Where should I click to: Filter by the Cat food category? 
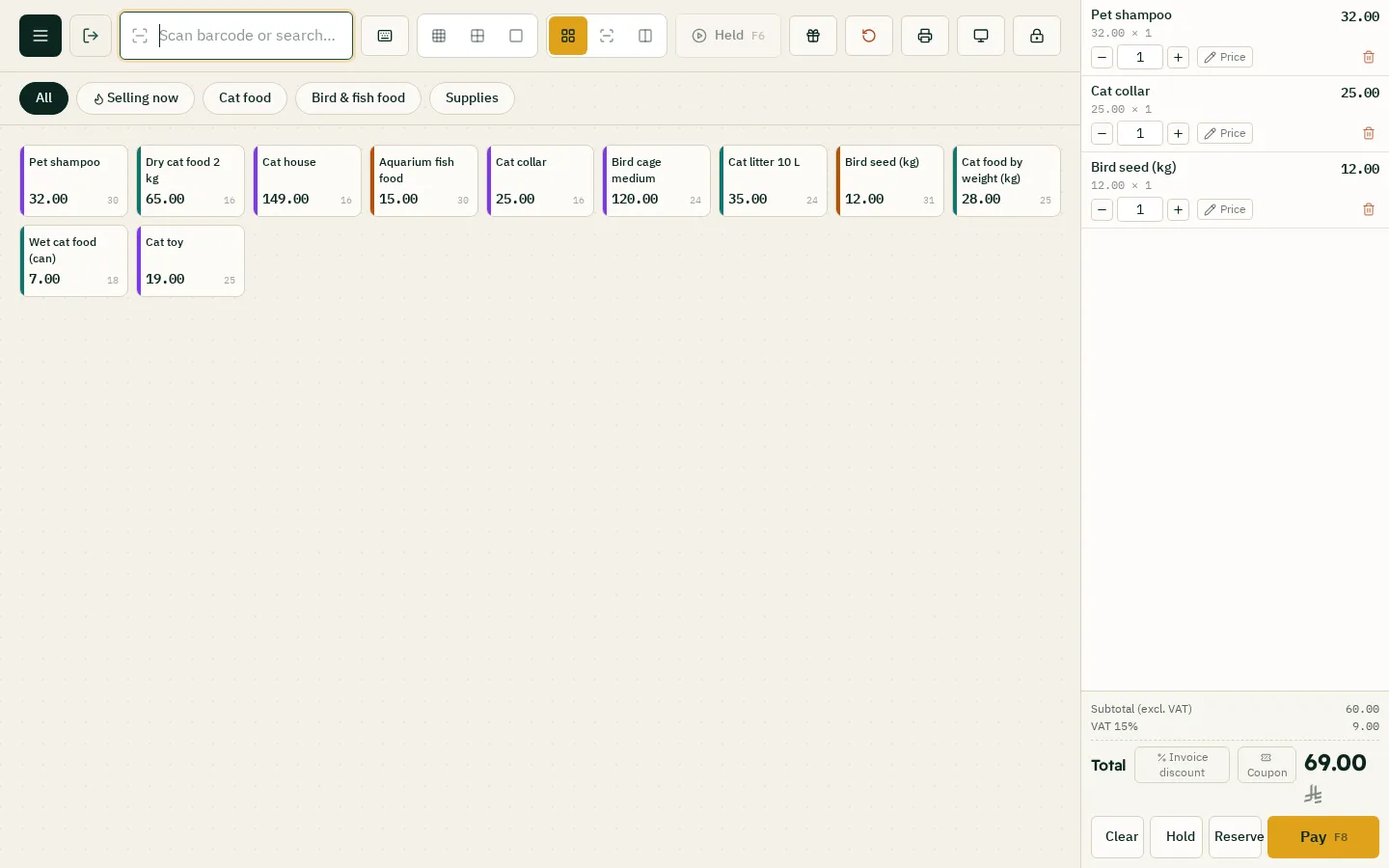point(245,98)
